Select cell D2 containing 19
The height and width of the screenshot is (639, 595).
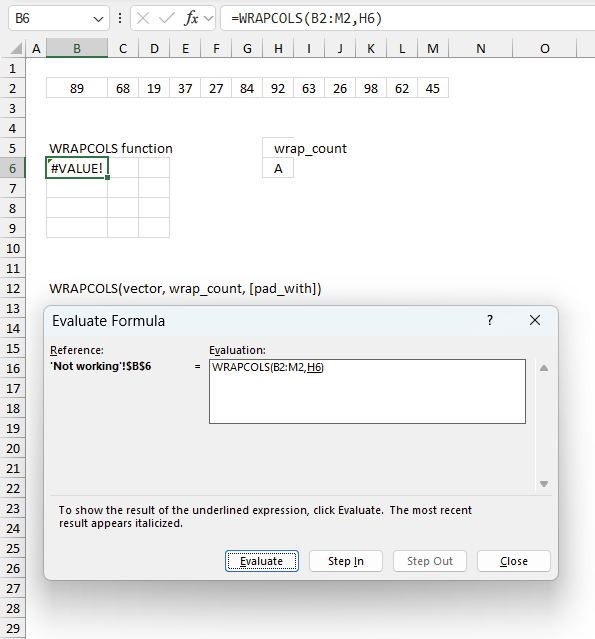[154, 88]
